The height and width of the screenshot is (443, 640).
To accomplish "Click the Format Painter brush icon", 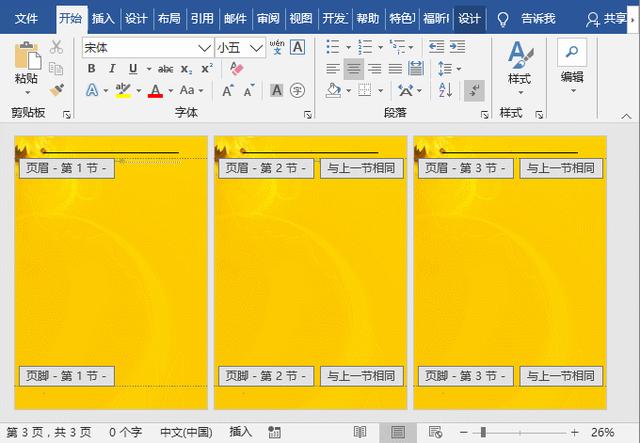I will pos(57,90).
